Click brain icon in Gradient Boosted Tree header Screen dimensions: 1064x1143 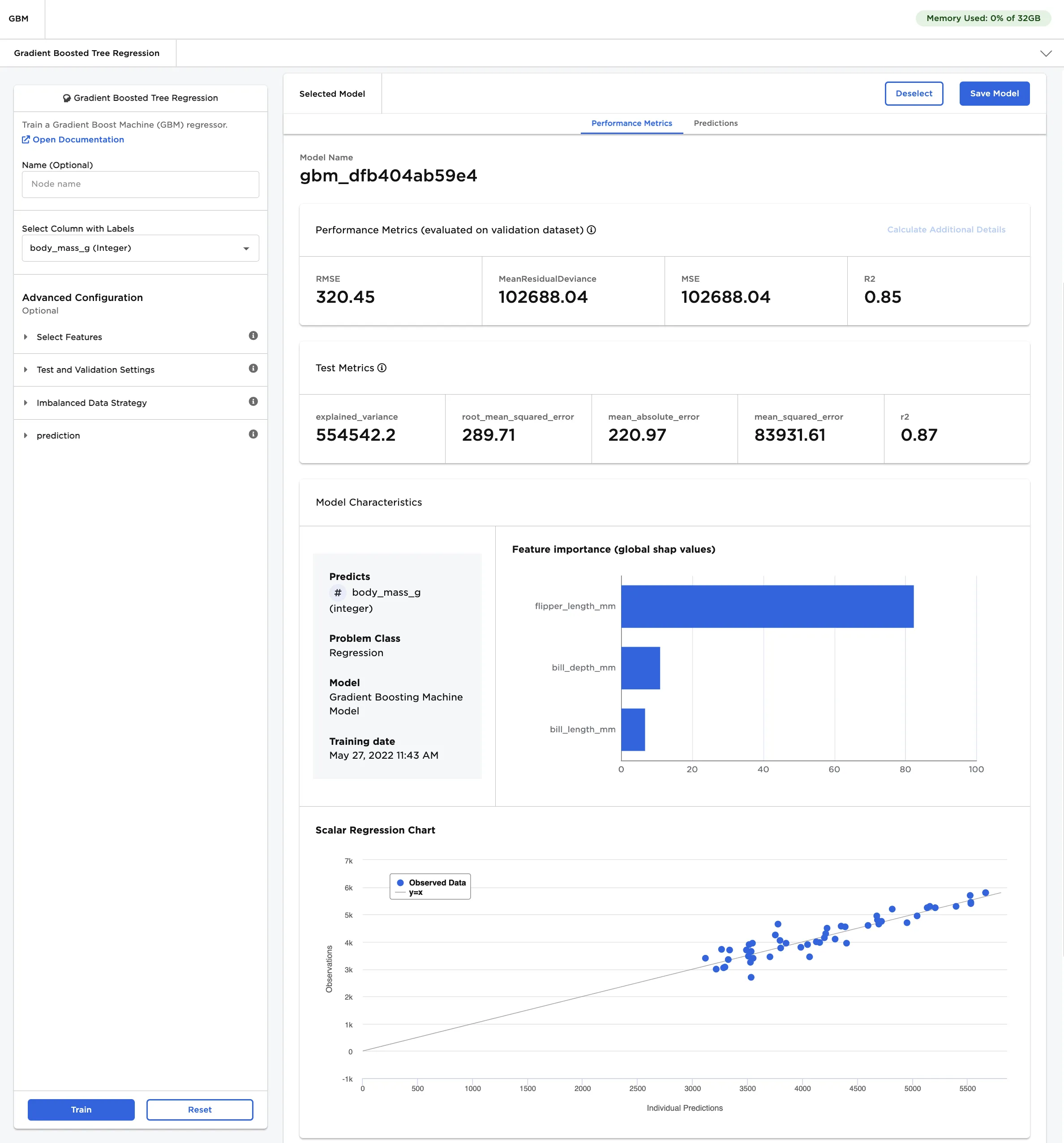[67, 99]
